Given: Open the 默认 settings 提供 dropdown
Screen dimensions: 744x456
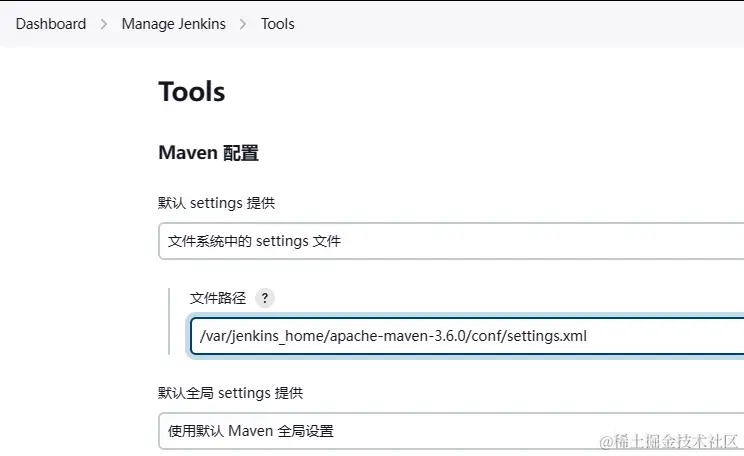Looking at the screenshot, I should tap(451, 241).
